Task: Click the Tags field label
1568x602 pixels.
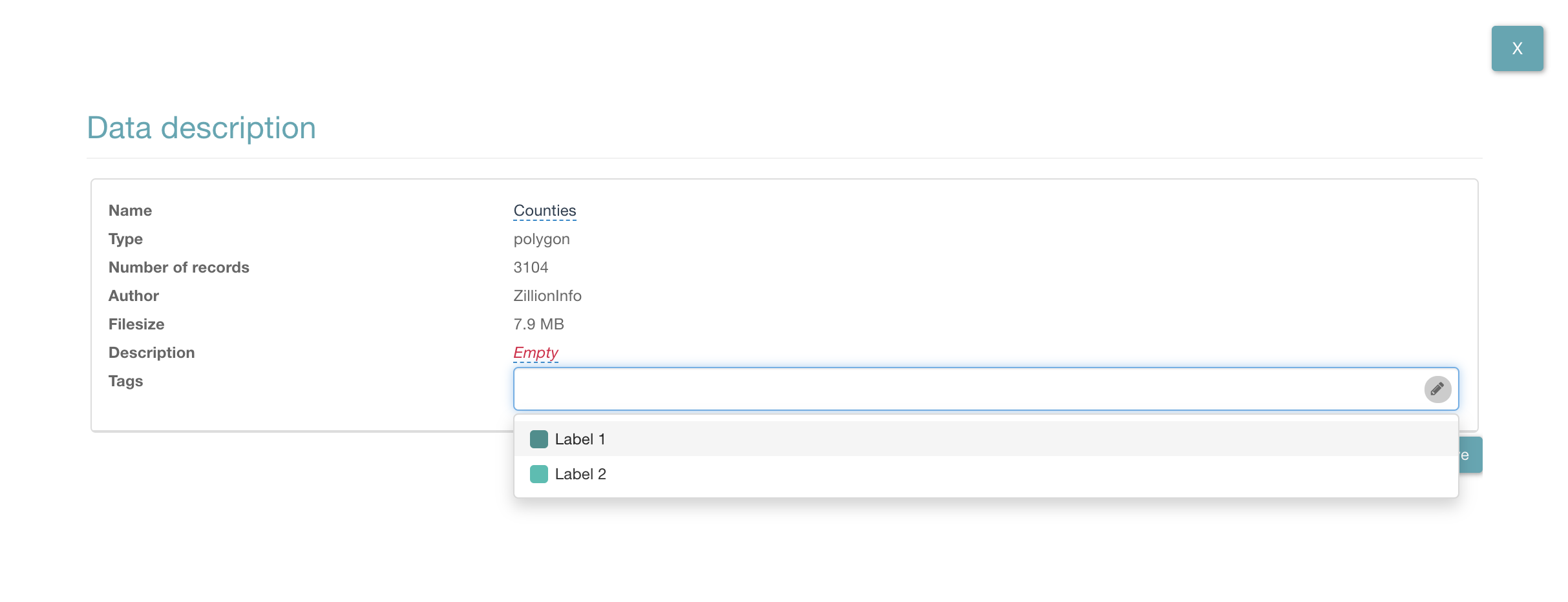Action: (125, 381)
